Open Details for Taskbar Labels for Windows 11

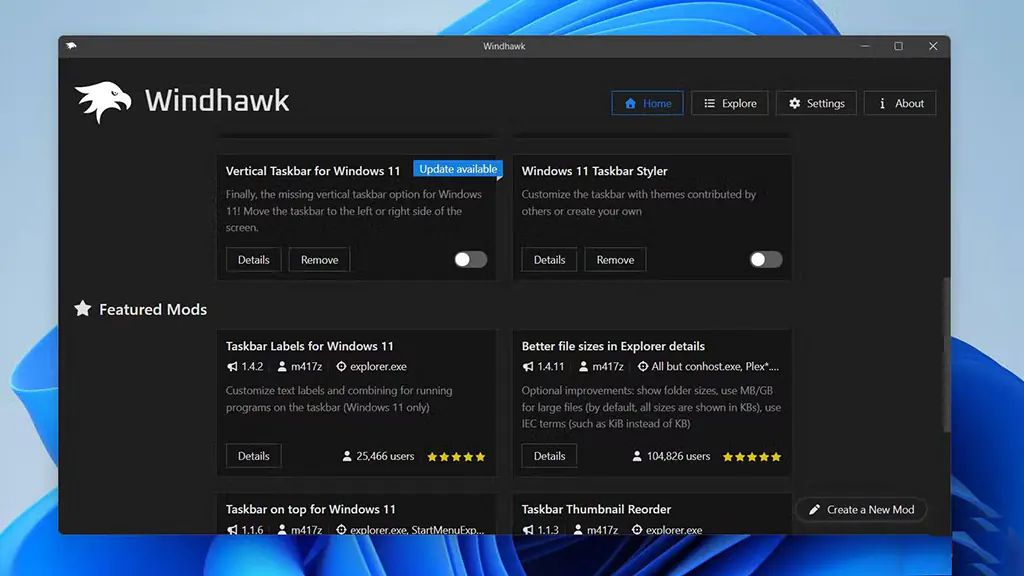pos(253,455)
